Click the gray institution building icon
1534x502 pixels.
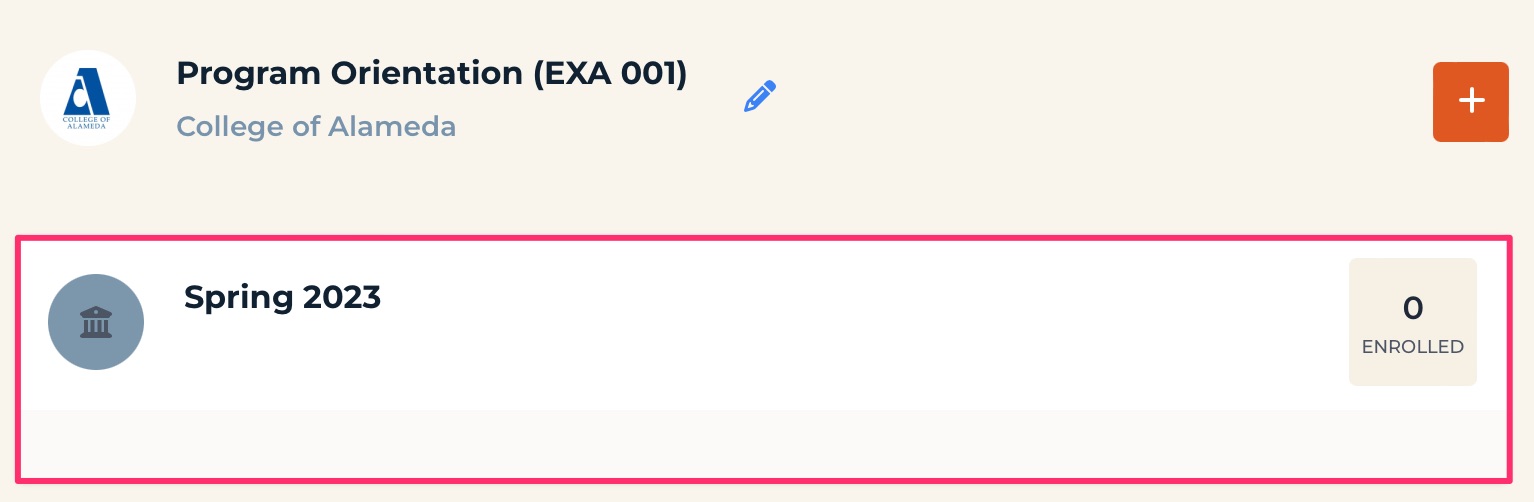pos(96,323)
